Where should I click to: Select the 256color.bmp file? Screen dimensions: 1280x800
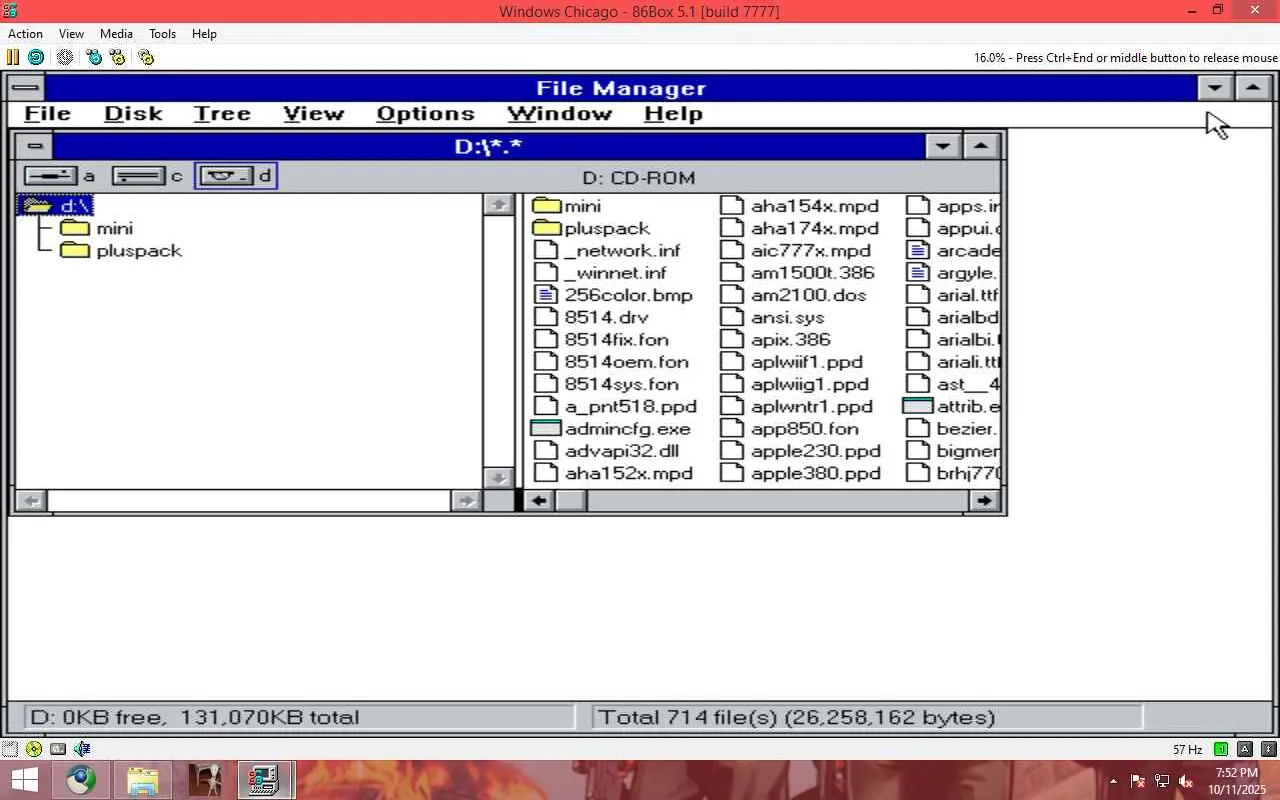point(613,295)
